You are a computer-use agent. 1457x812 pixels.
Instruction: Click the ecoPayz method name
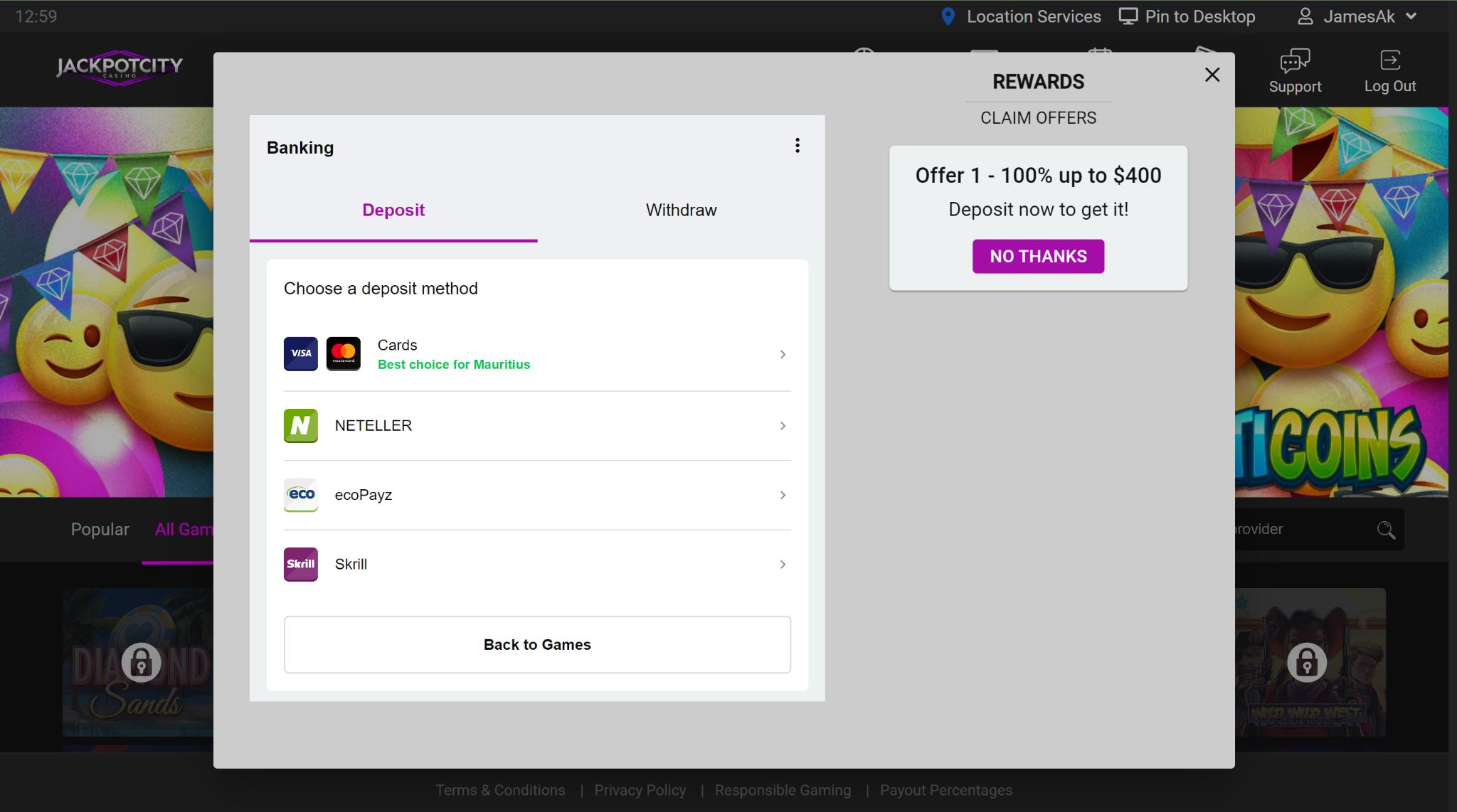point(364,495)
